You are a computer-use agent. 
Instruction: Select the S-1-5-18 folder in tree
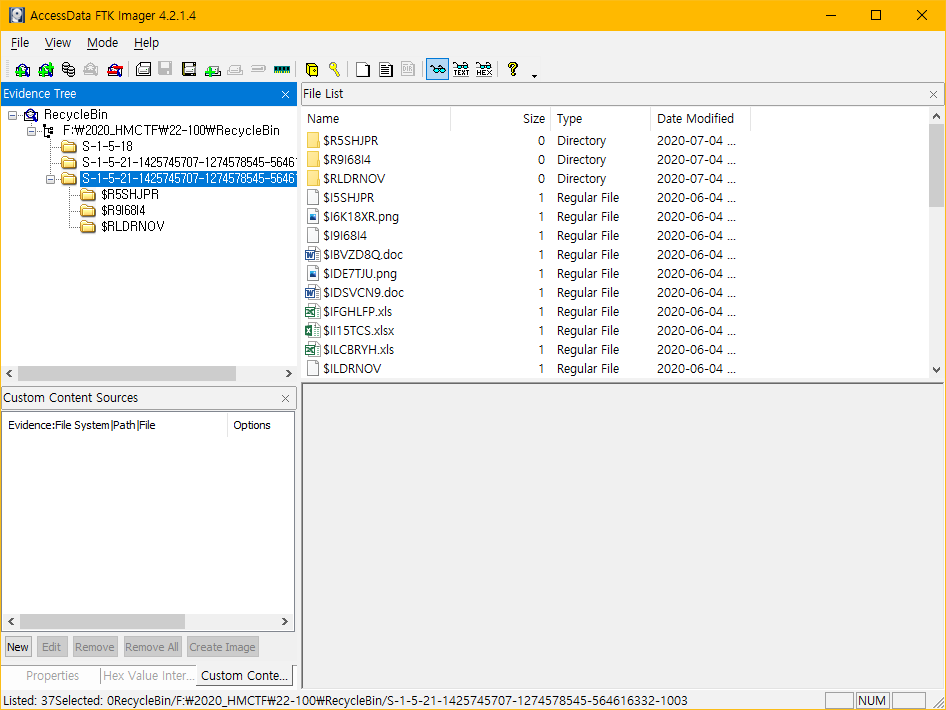[107, 147]
